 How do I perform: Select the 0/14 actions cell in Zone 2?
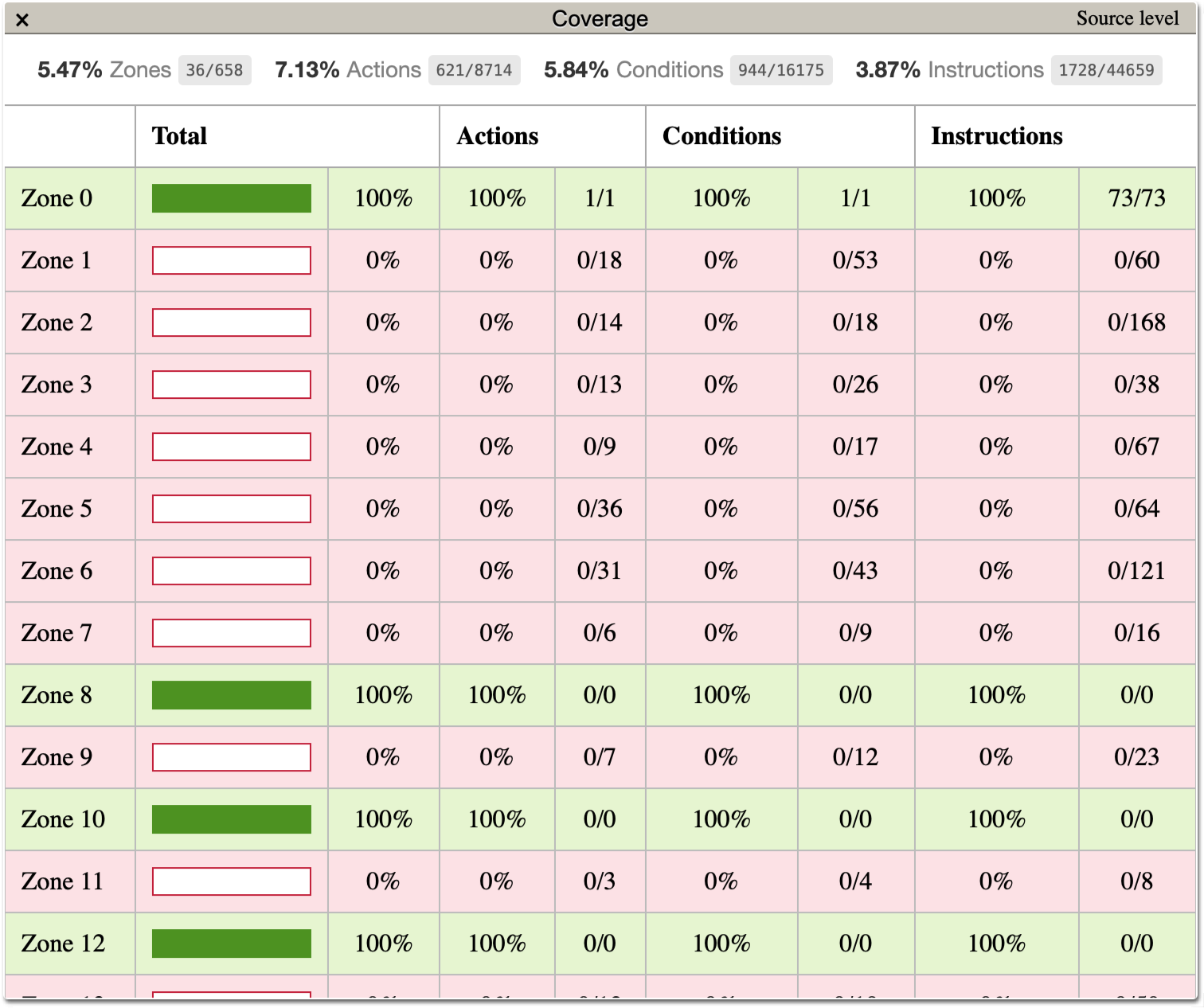click(600, 322)
